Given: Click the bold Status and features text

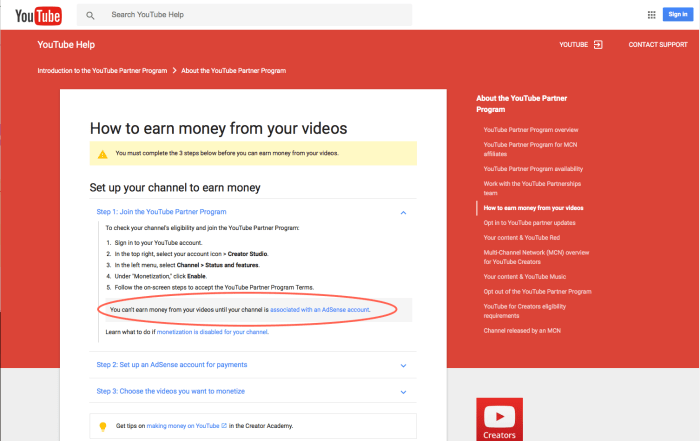Looking at the screenshot, I should tap(232, 265).
